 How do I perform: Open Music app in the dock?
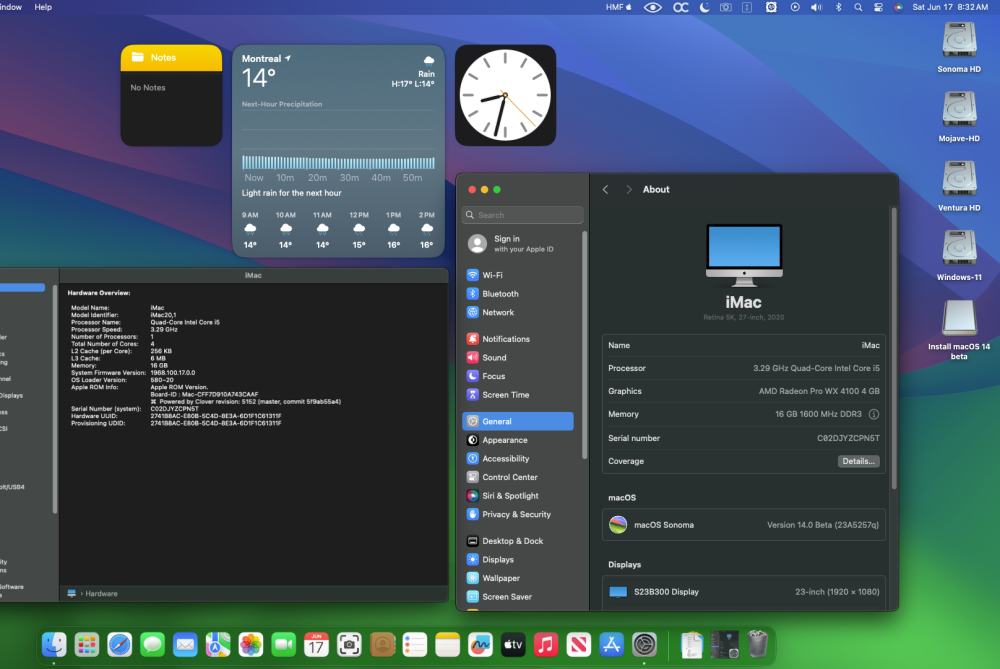546,645
